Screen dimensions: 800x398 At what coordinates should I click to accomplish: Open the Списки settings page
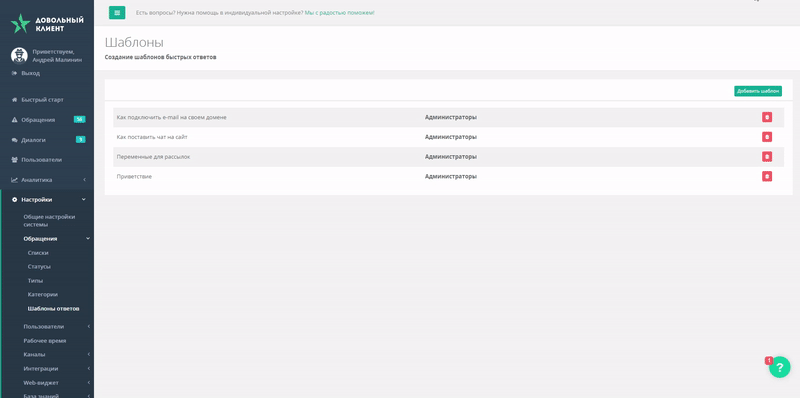tap(38, 253)
